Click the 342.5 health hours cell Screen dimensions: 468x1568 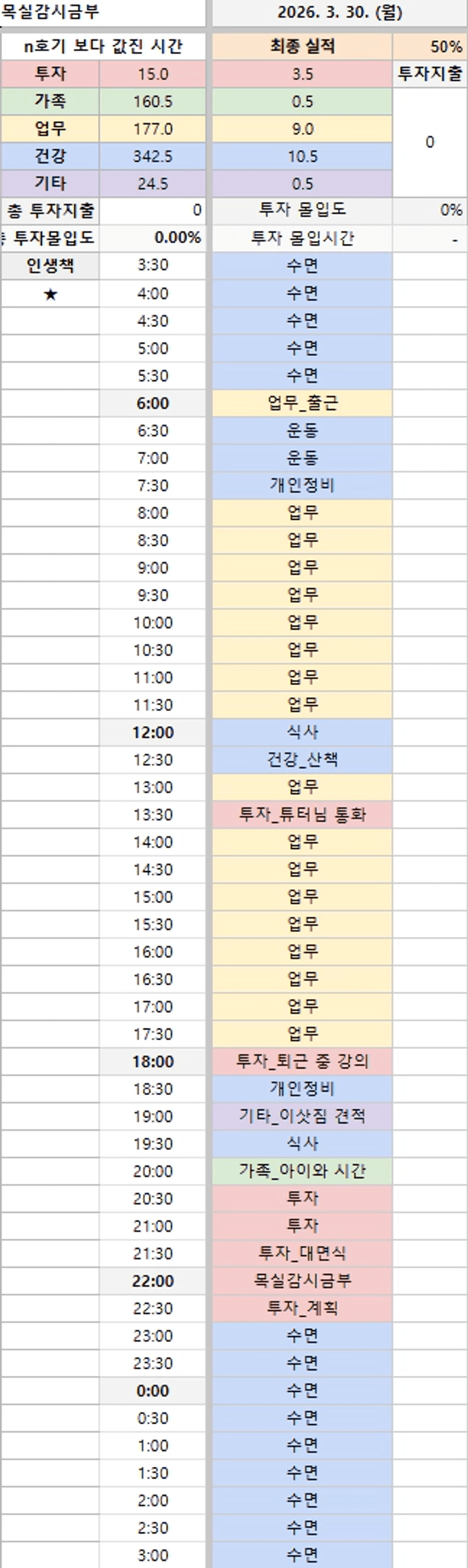pyautogui.click(x=153, y=157)
